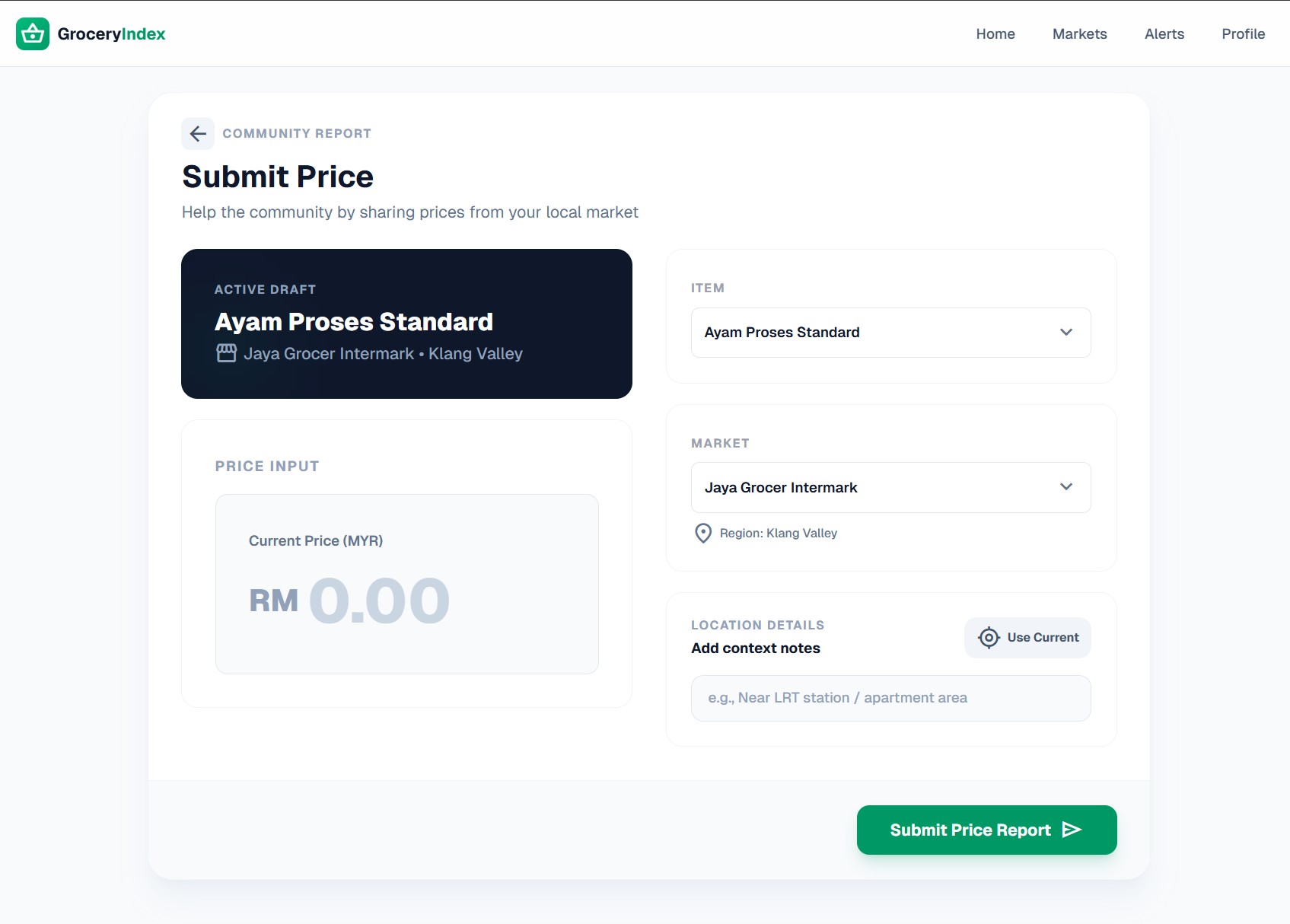Click the GroceryIndex basket logo icon
Image resolution: width=1290 pixels, height=924 pixels.
[x=33, y=33]
